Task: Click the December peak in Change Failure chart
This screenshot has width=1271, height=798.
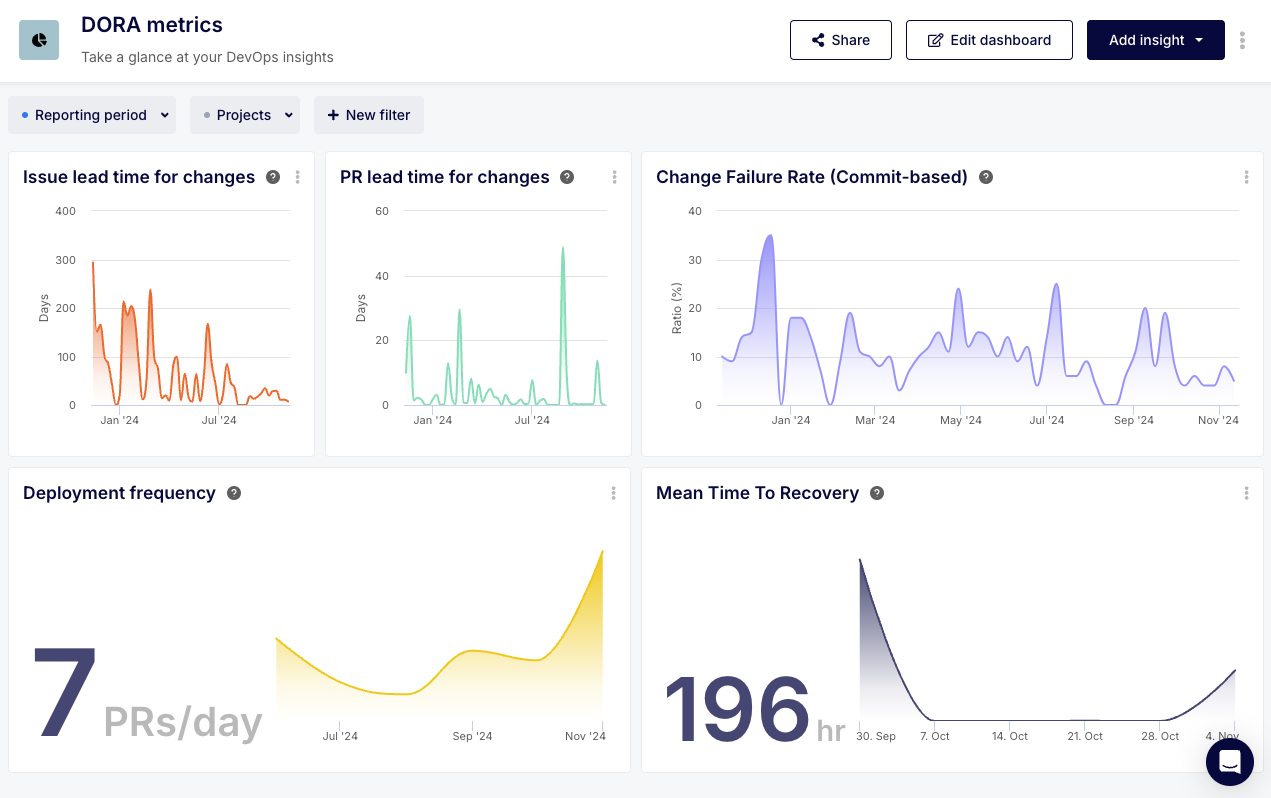Action: pos(769,237)
